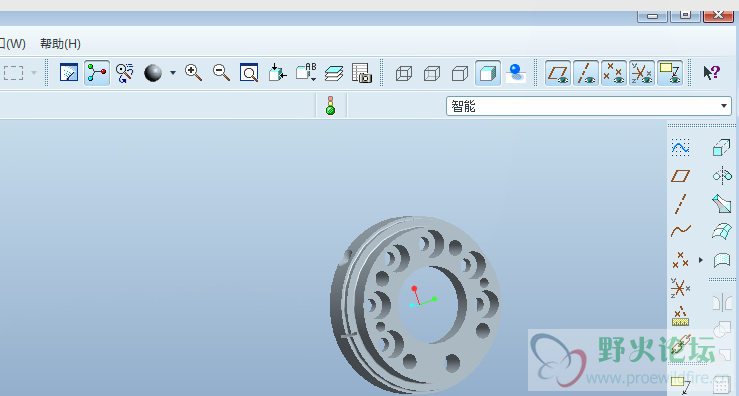This screenshot has width=739, height=396.
Task: Toggle datum point display
Action: click(x=614, y=73)
